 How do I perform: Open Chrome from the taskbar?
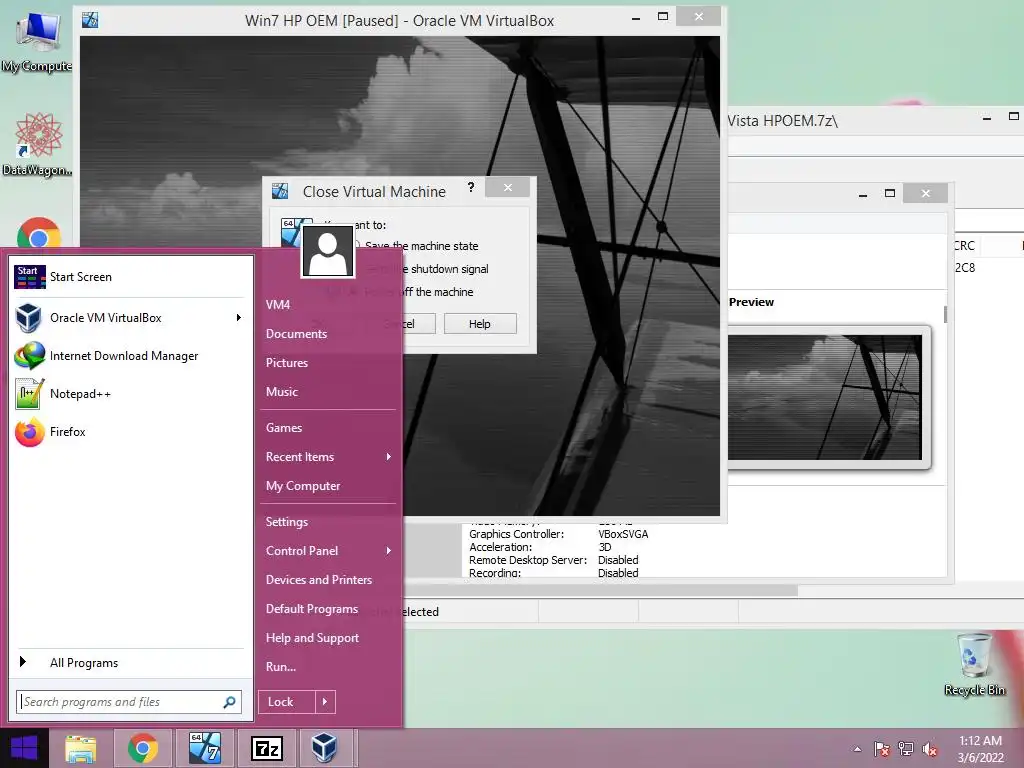(x=142, y=748)
